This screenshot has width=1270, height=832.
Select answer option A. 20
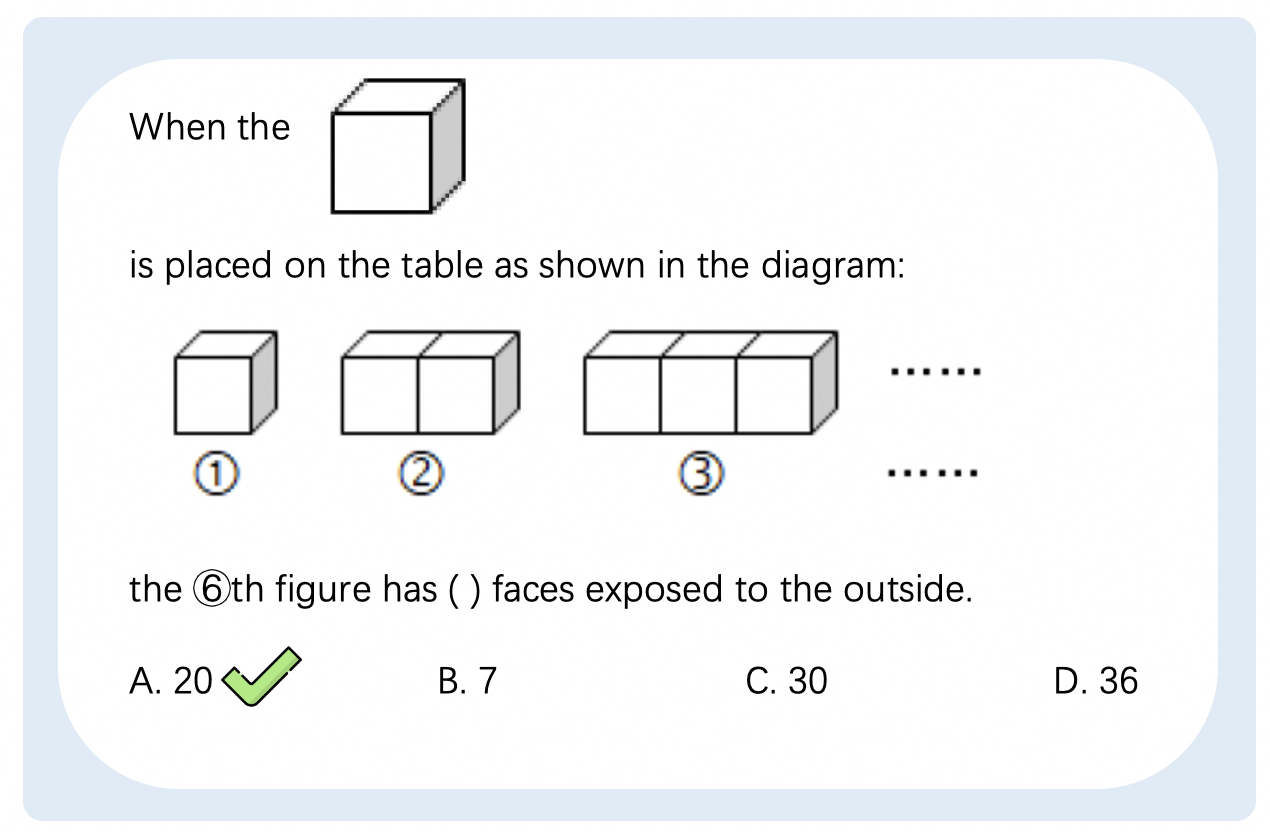point(171,681)
